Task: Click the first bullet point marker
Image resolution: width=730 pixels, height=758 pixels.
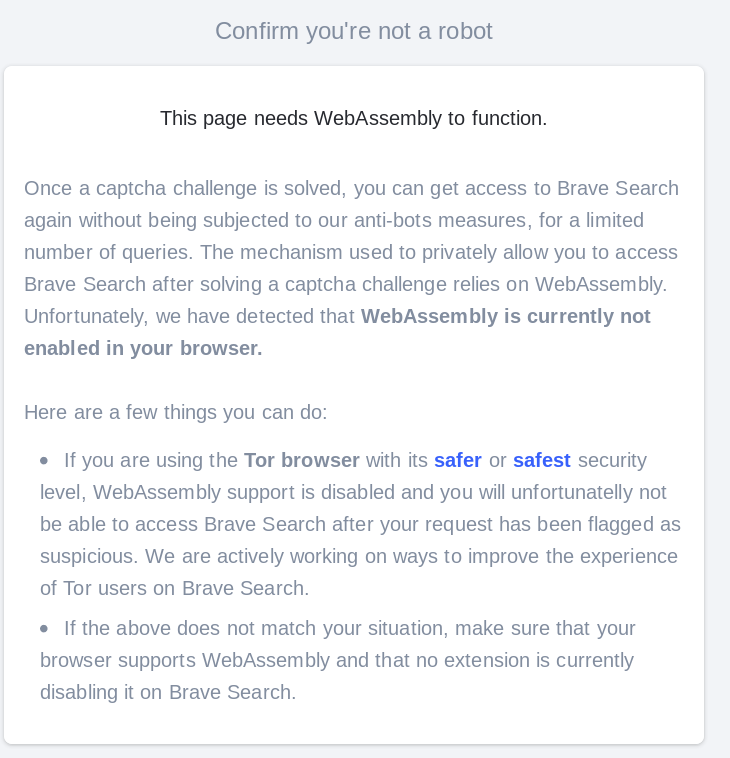Action: [44, 461]
